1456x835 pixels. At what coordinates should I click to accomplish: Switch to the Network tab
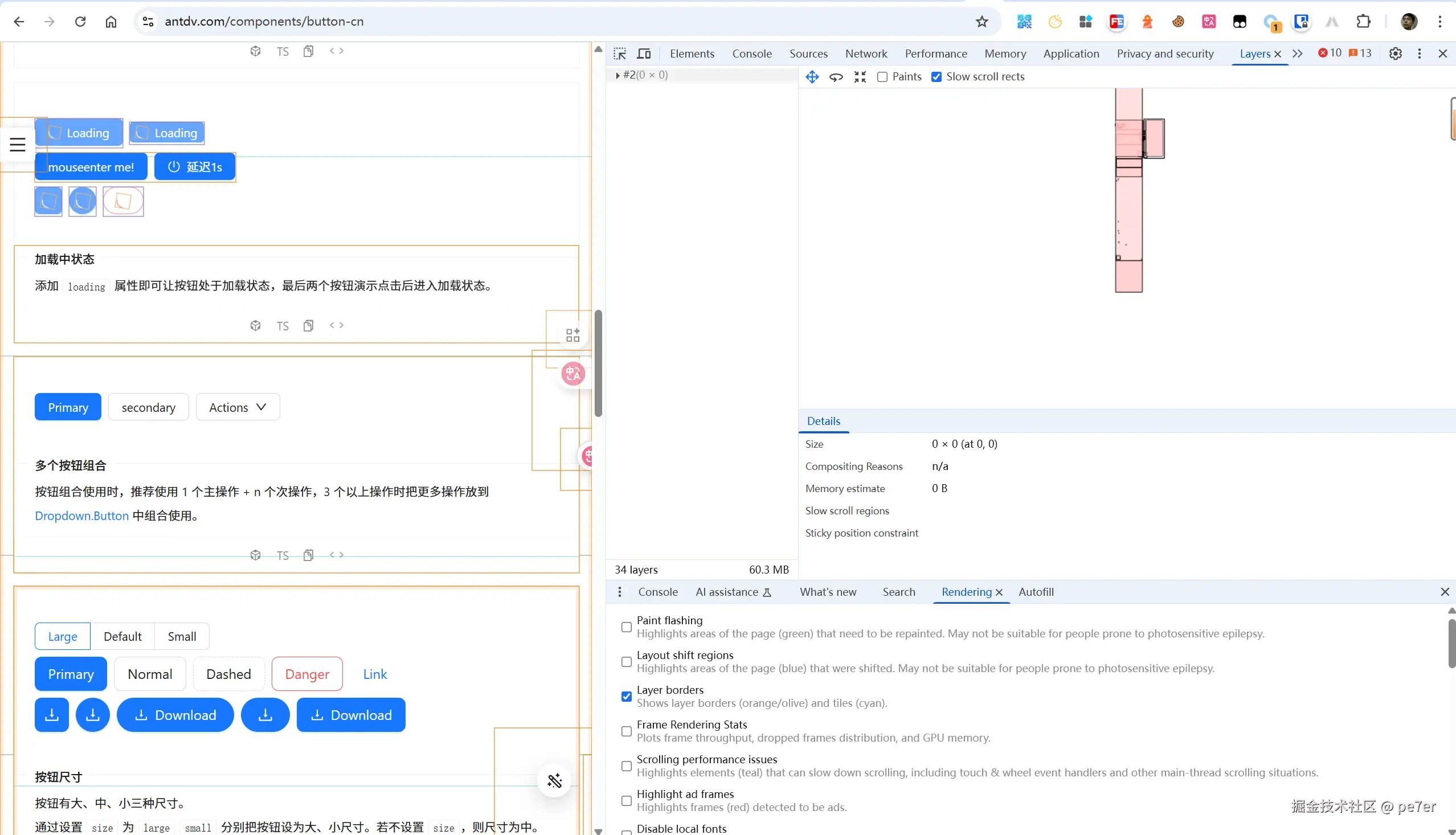tap(865, 54)
